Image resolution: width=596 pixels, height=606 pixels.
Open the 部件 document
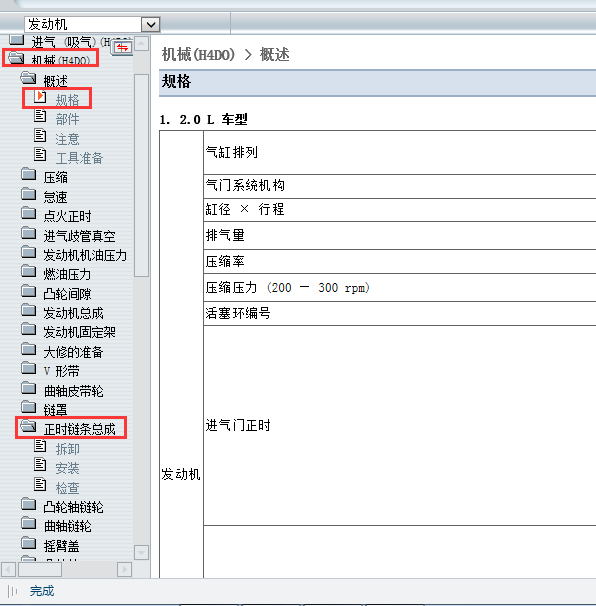(67, 119)
